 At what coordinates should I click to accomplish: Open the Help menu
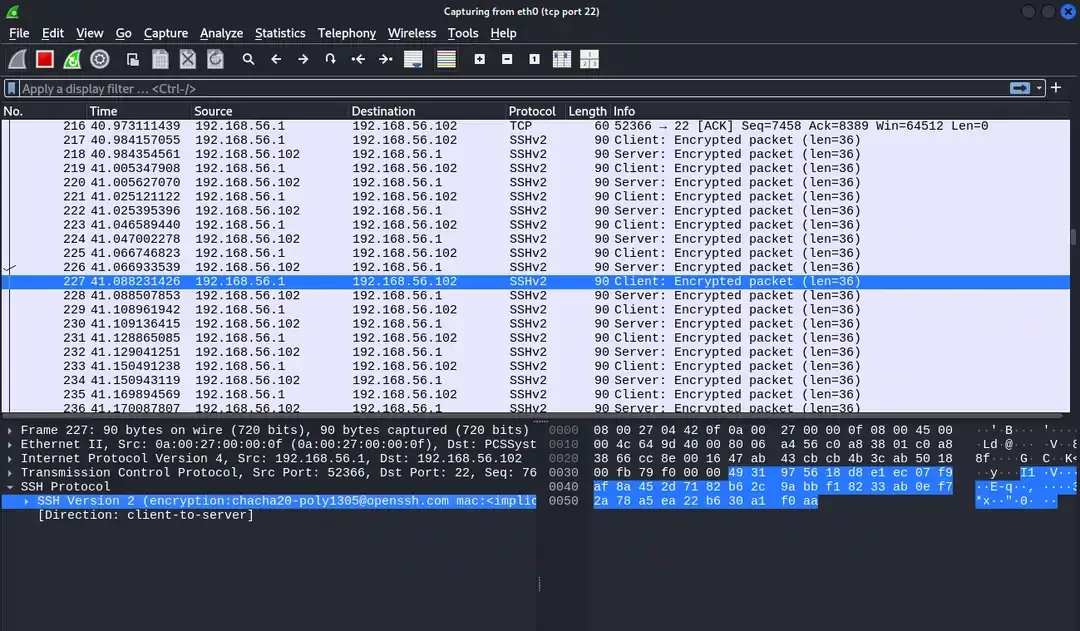pyautogui.click(x=503, y=33)
